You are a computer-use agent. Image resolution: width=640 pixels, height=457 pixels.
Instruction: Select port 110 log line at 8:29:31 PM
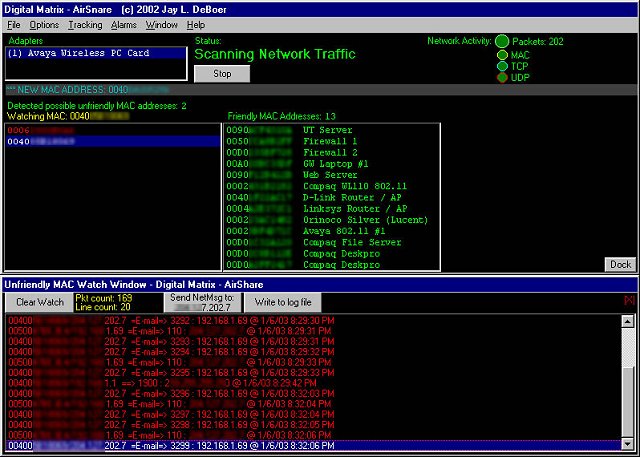pyautogui.click(x=313, y=331)
